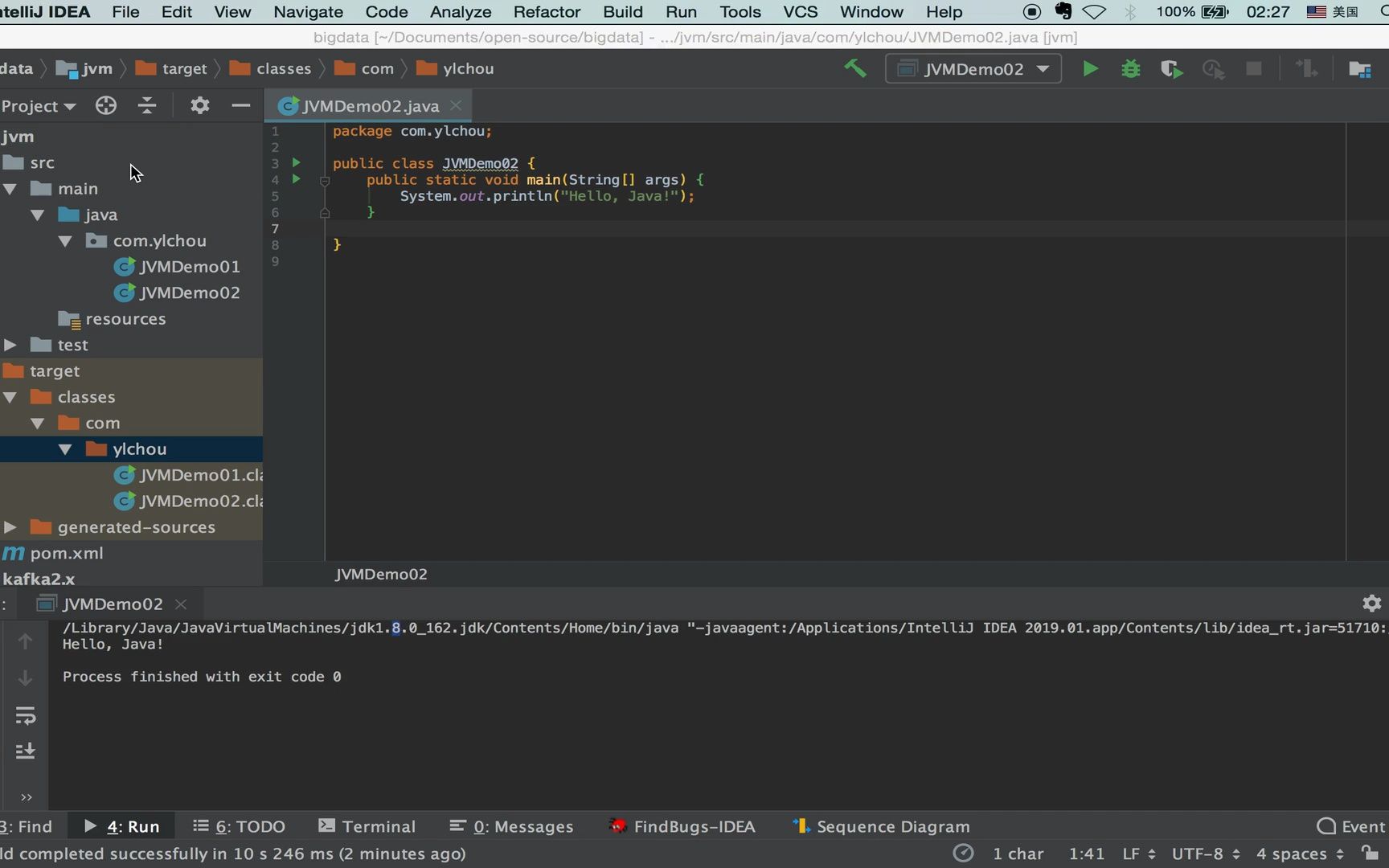This screenshot has width=1389, height=868.
Task: Click run gutter icon beside main method
Action: pos(296,178)
